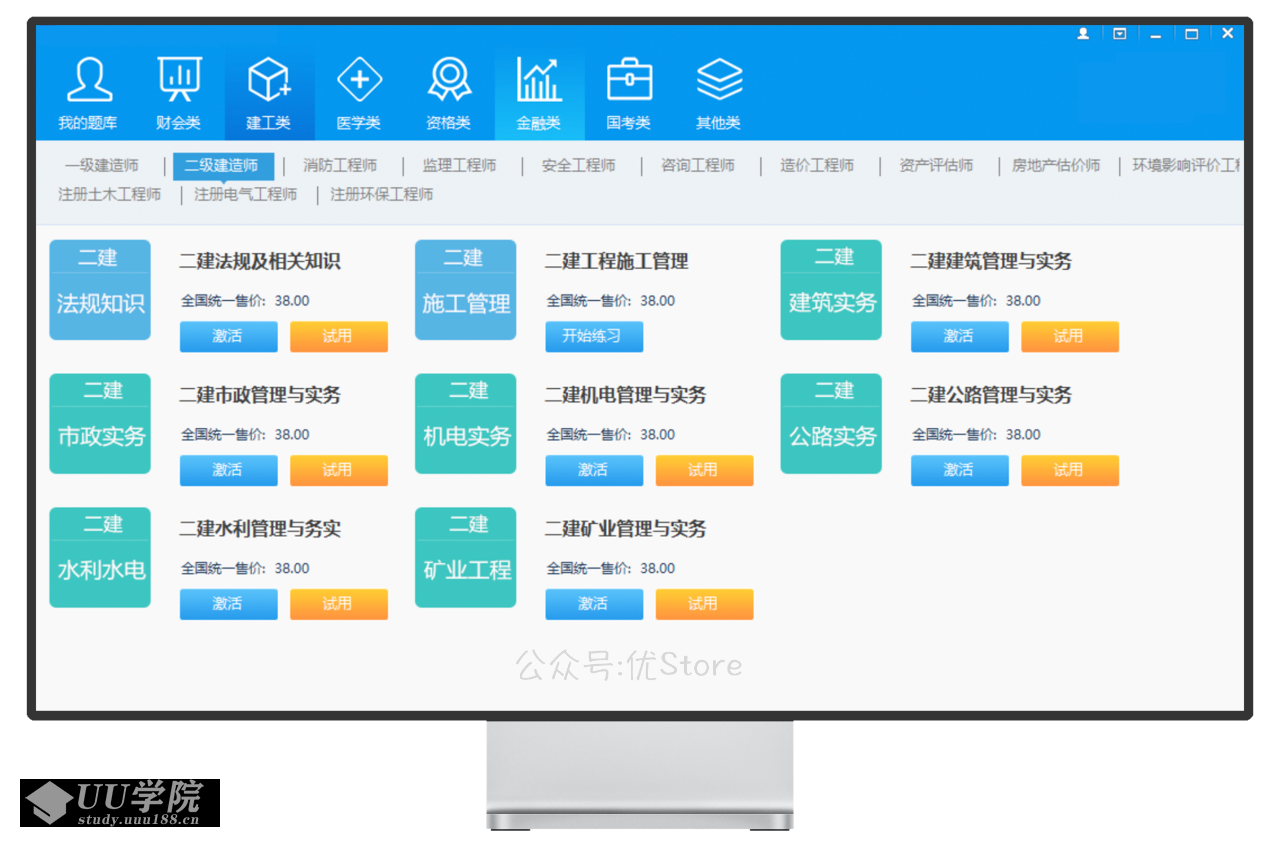
Task: Click the 二建 公路实务 course tile
Action: 831,424
